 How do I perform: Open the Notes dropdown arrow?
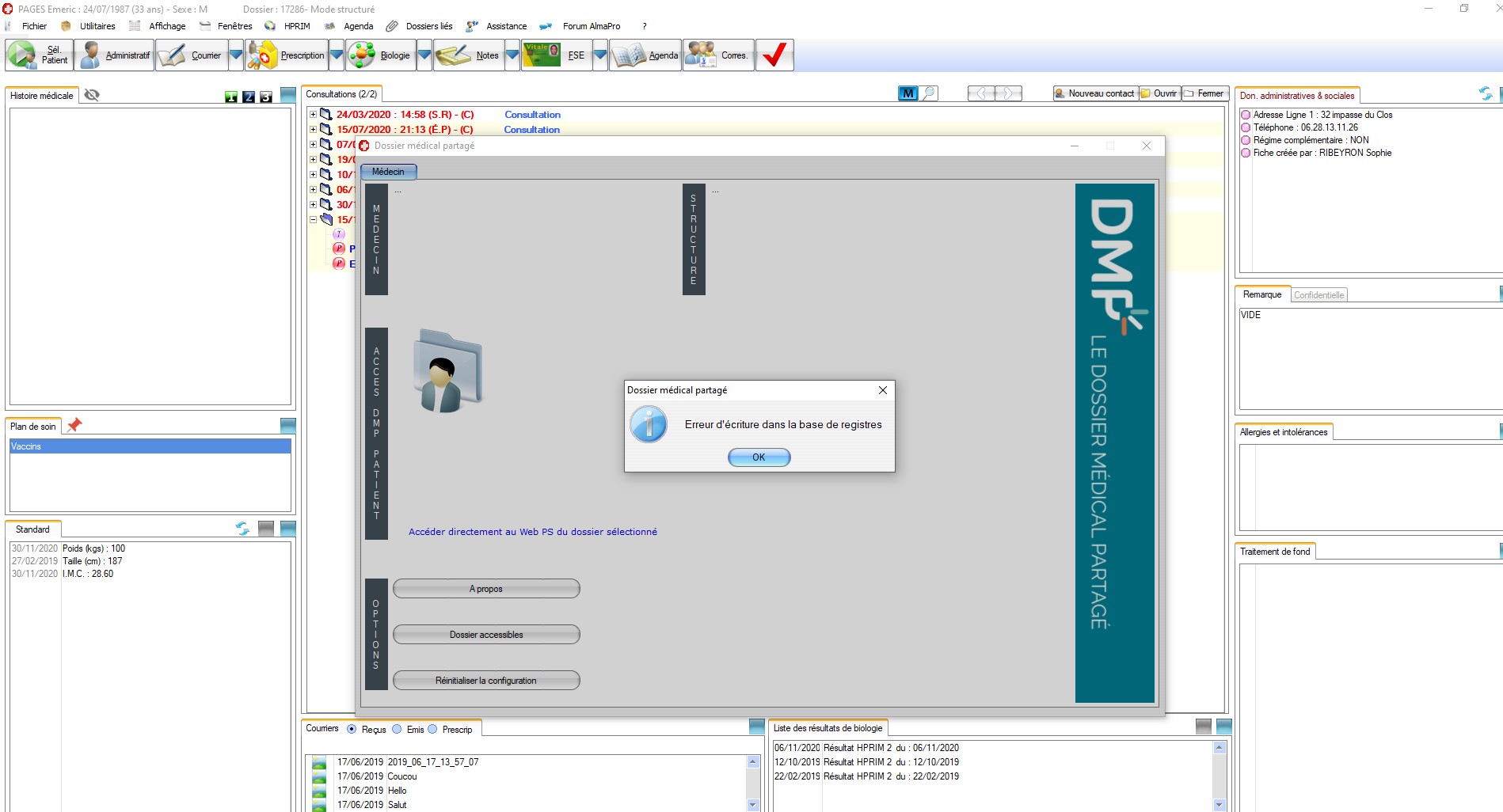tap(512, 55)
